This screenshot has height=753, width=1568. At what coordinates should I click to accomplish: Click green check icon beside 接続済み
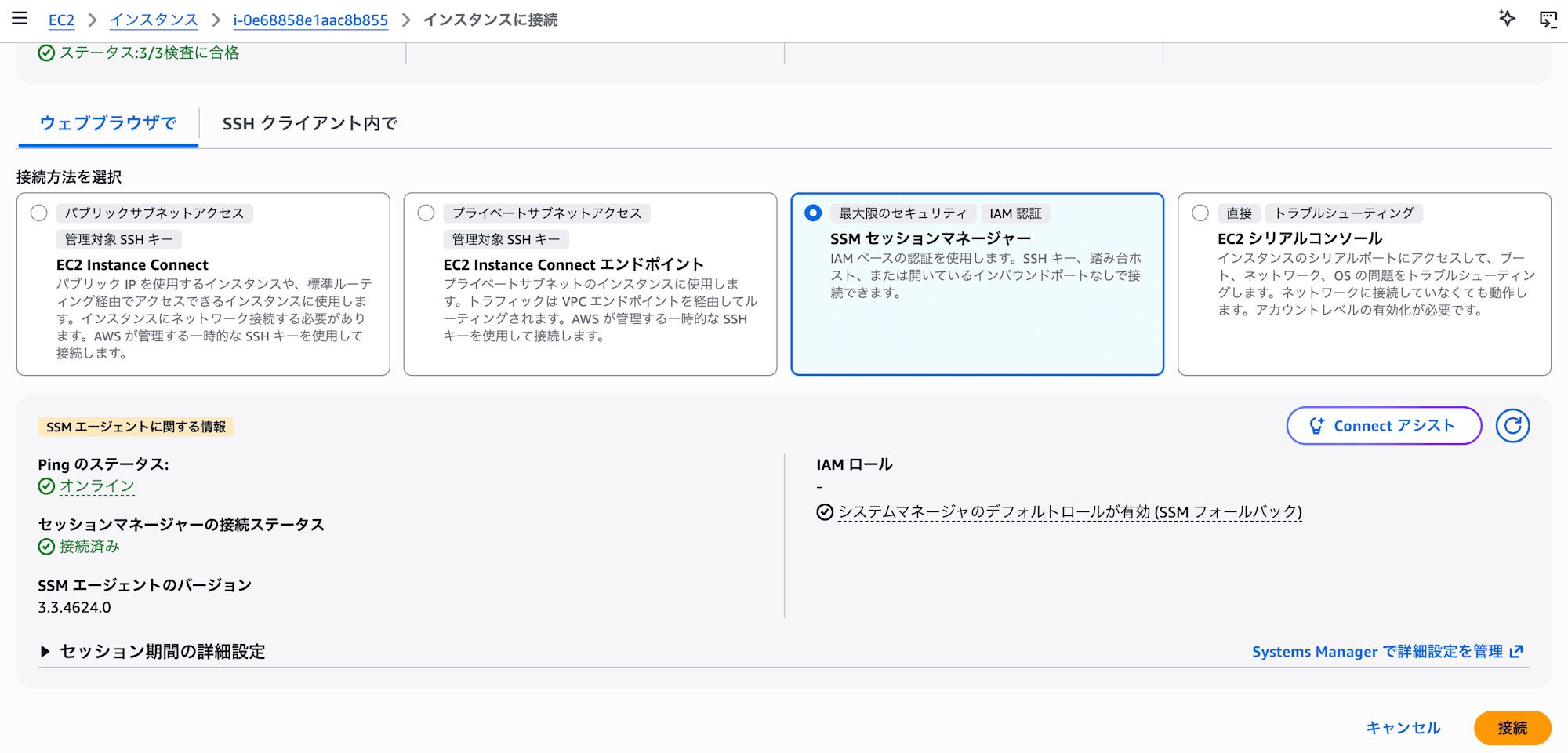(46, 547)
